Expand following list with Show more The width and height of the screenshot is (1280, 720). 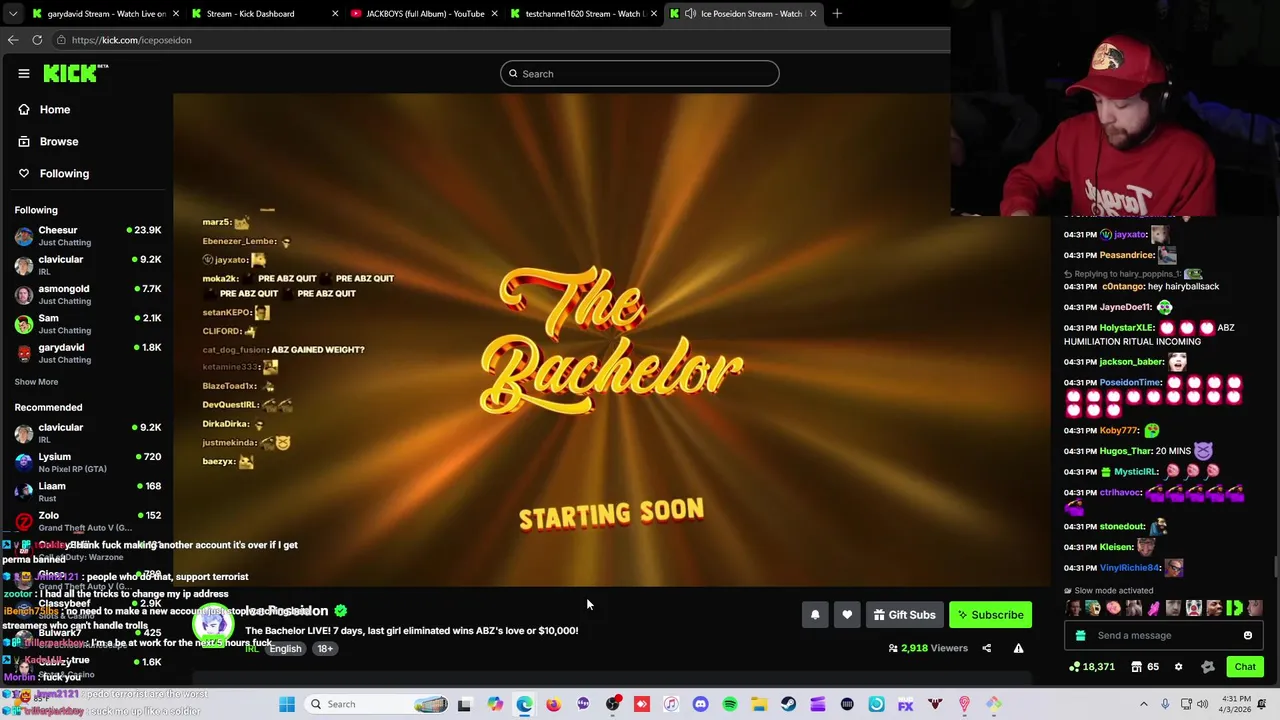pyautogui.click(x=36, y=382)
